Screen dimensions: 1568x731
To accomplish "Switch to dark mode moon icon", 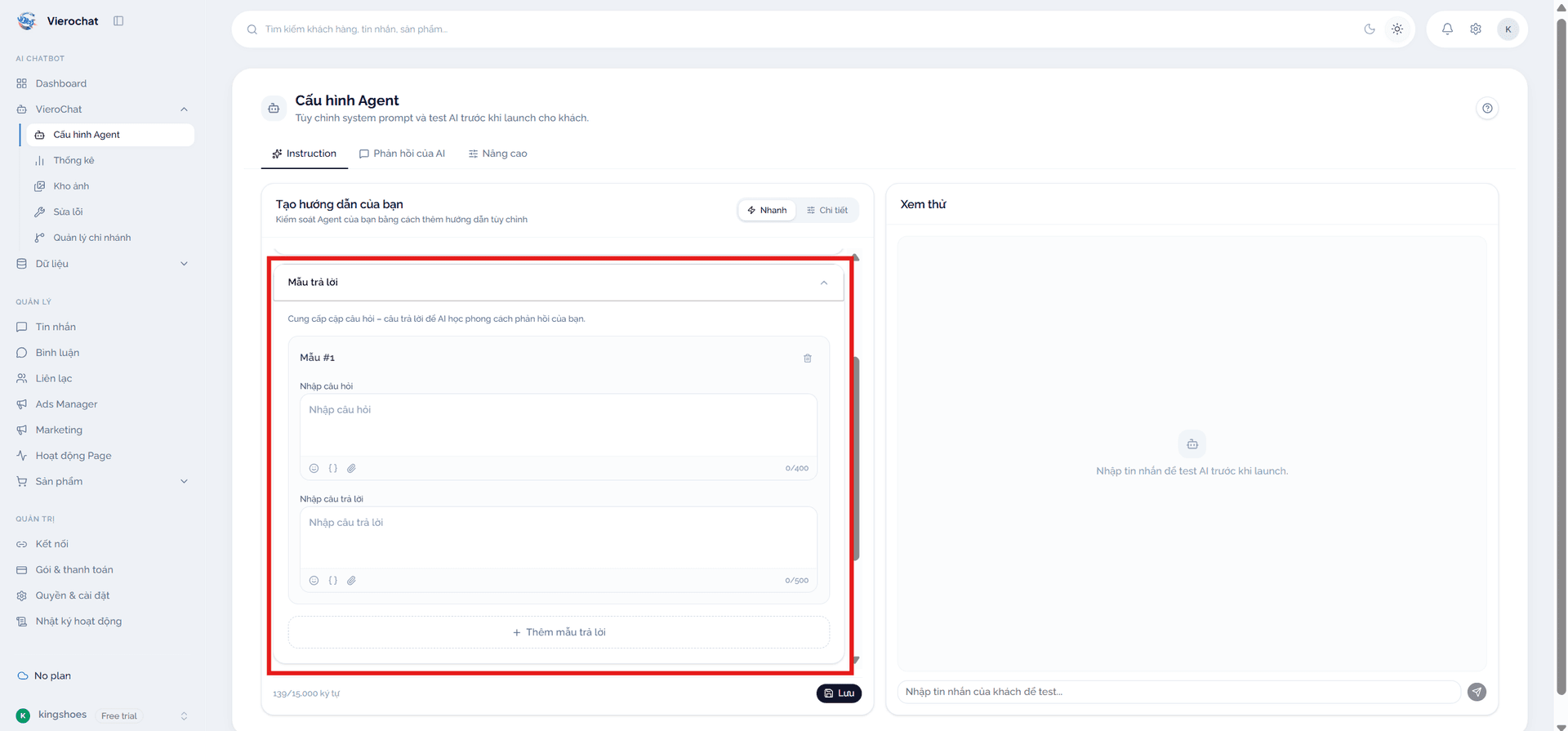I will click(x=1370, y=29).
